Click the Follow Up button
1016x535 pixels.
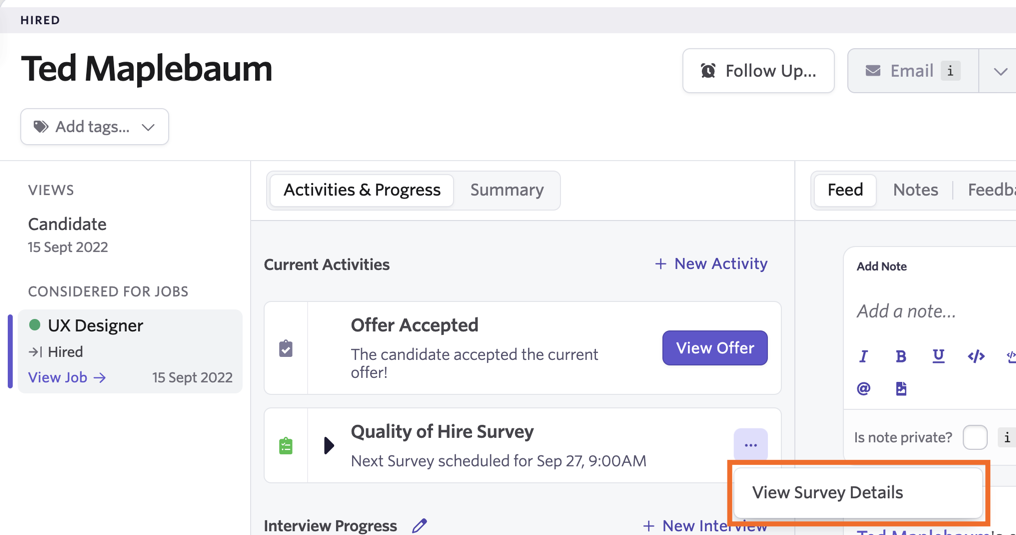coord(758,71)
